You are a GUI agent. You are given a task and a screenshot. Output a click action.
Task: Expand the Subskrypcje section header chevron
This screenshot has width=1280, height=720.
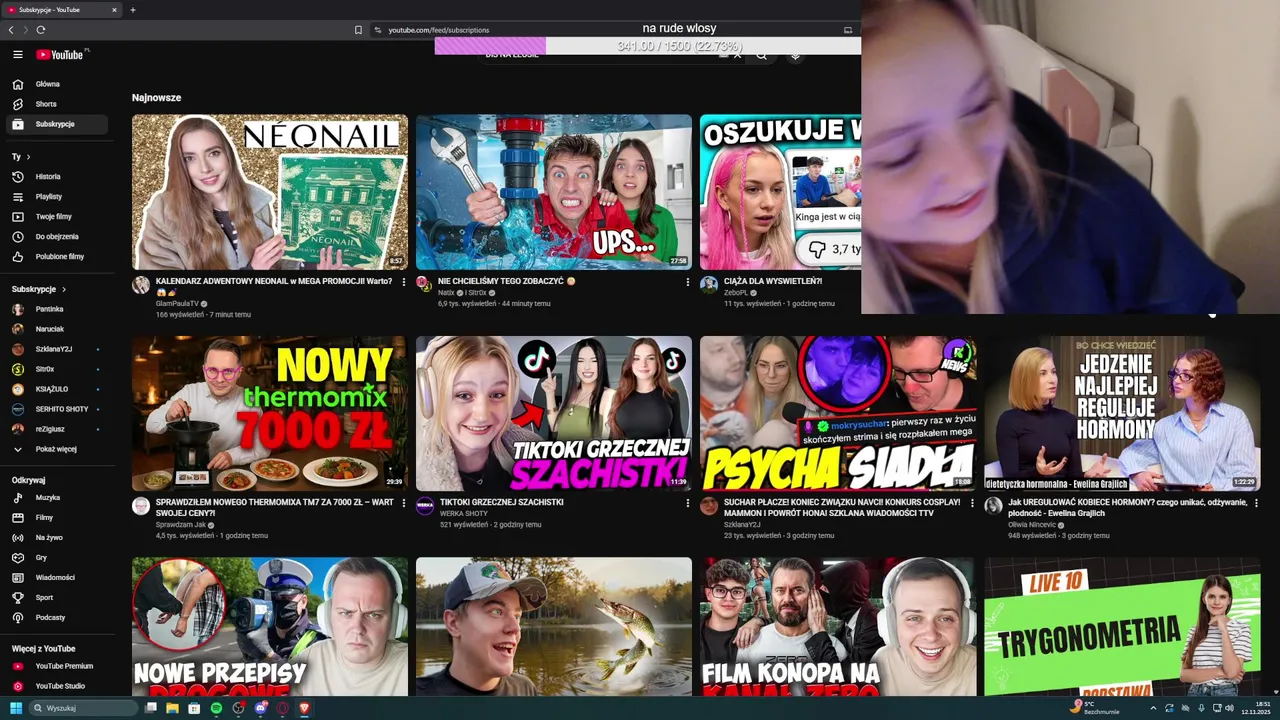tap(64, 289)
